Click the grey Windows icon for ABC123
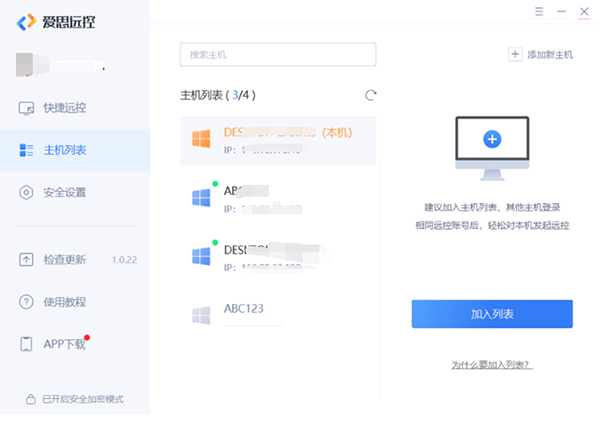The height and width of the screenshot is (421, 600). (201, 314)
